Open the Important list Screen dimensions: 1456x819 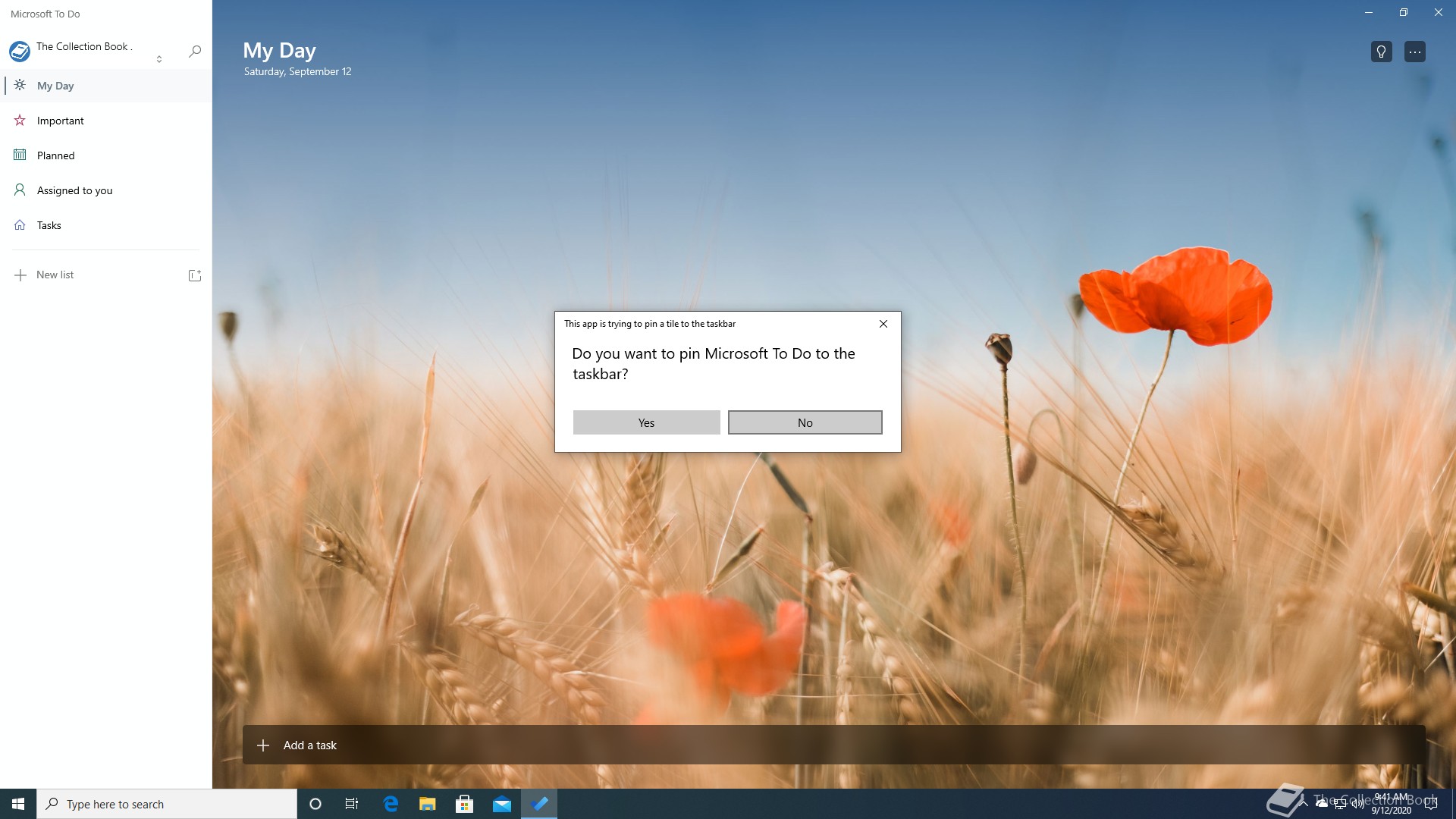tap(60, 121)
